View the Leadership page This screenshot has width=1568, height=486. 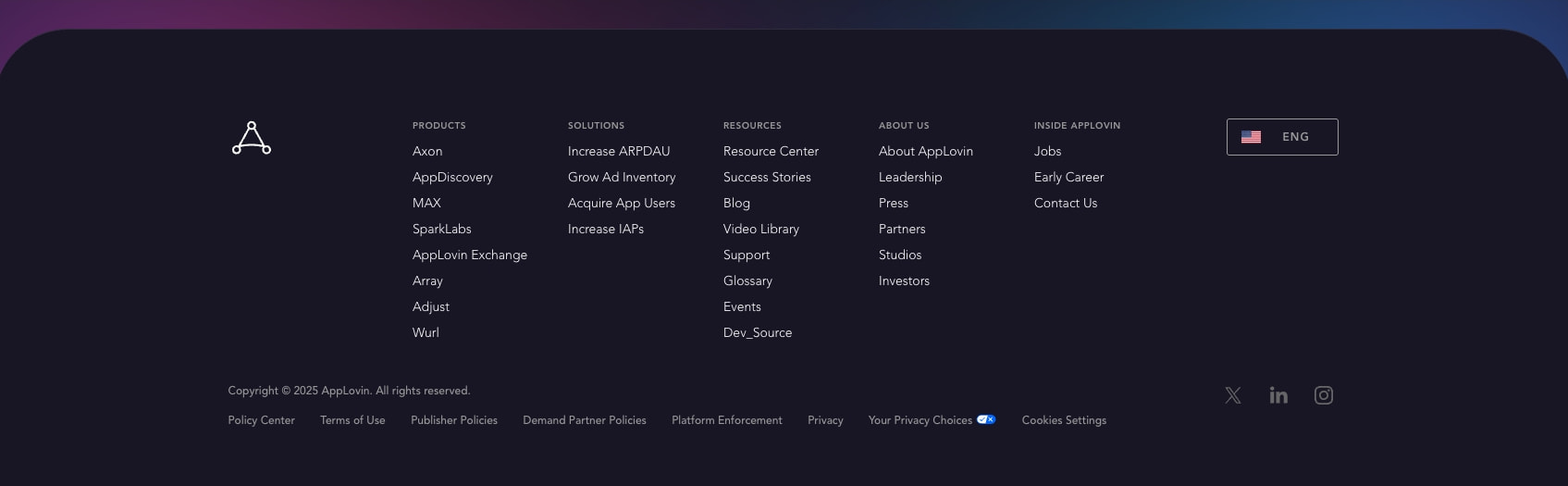(910, 177)
